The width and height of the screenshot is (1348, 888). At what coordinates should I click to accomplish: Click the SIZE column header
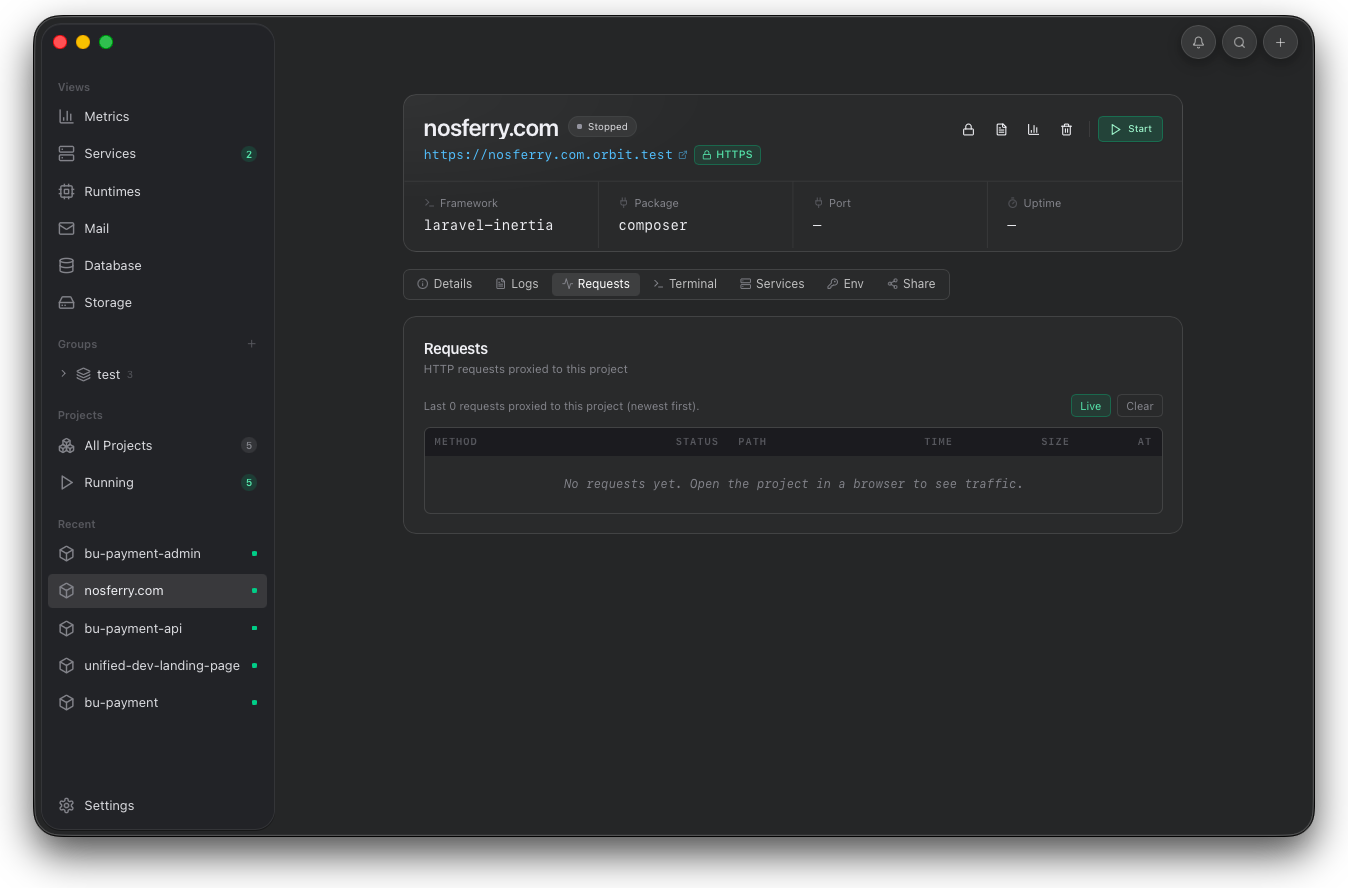1055,442
